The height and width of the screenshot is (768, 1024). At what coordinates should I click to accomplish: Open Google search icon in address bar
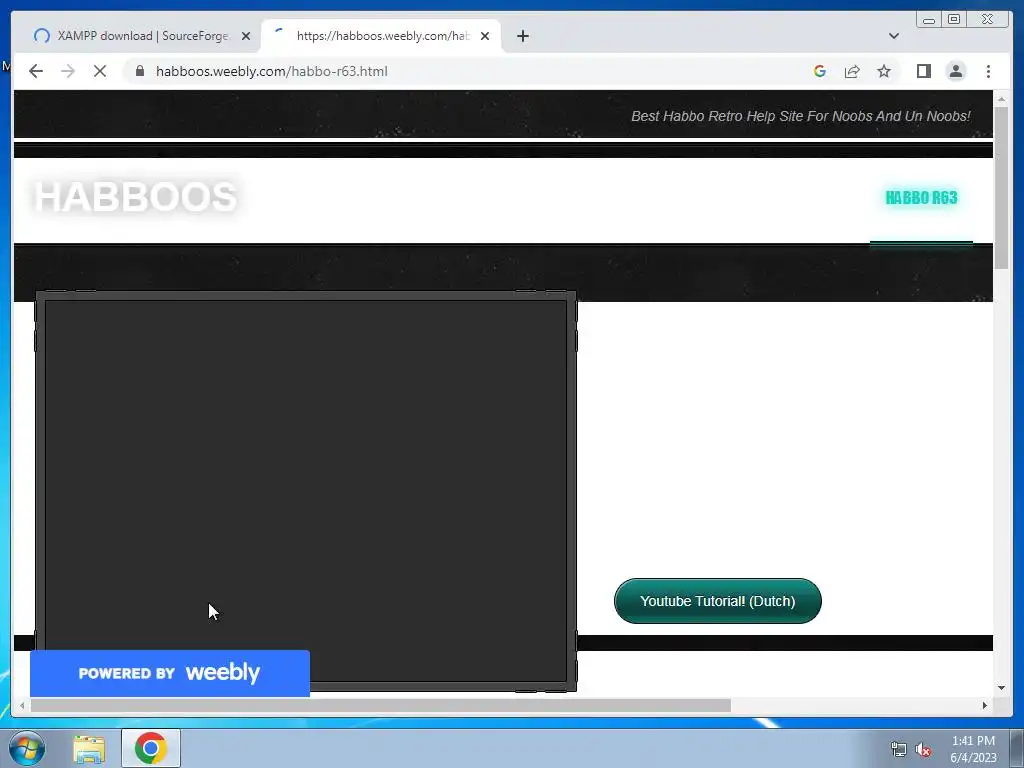pos(820,71)
